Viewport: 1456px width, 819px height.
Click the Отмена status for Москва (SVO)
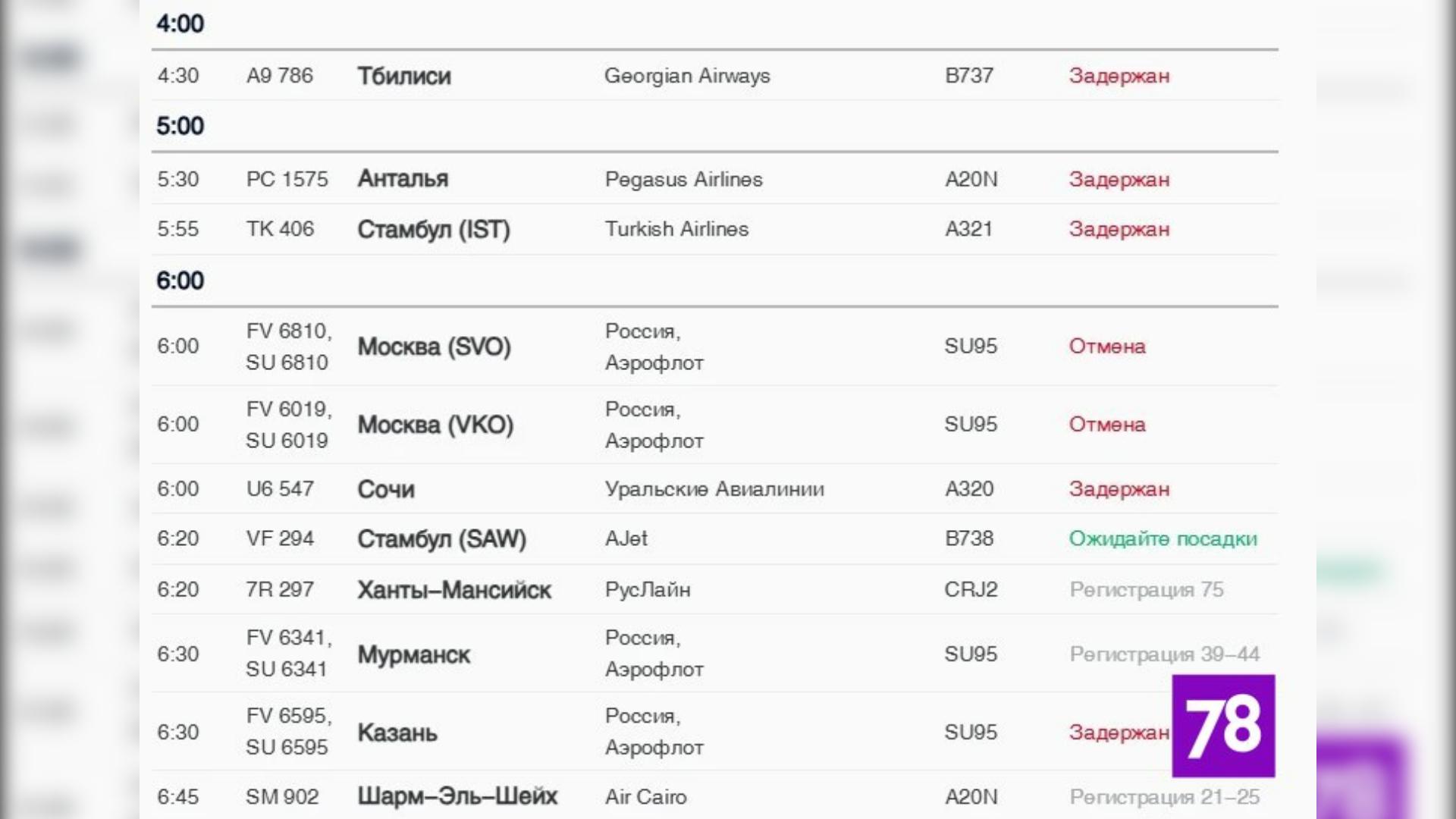click(x=1106, y=347)
